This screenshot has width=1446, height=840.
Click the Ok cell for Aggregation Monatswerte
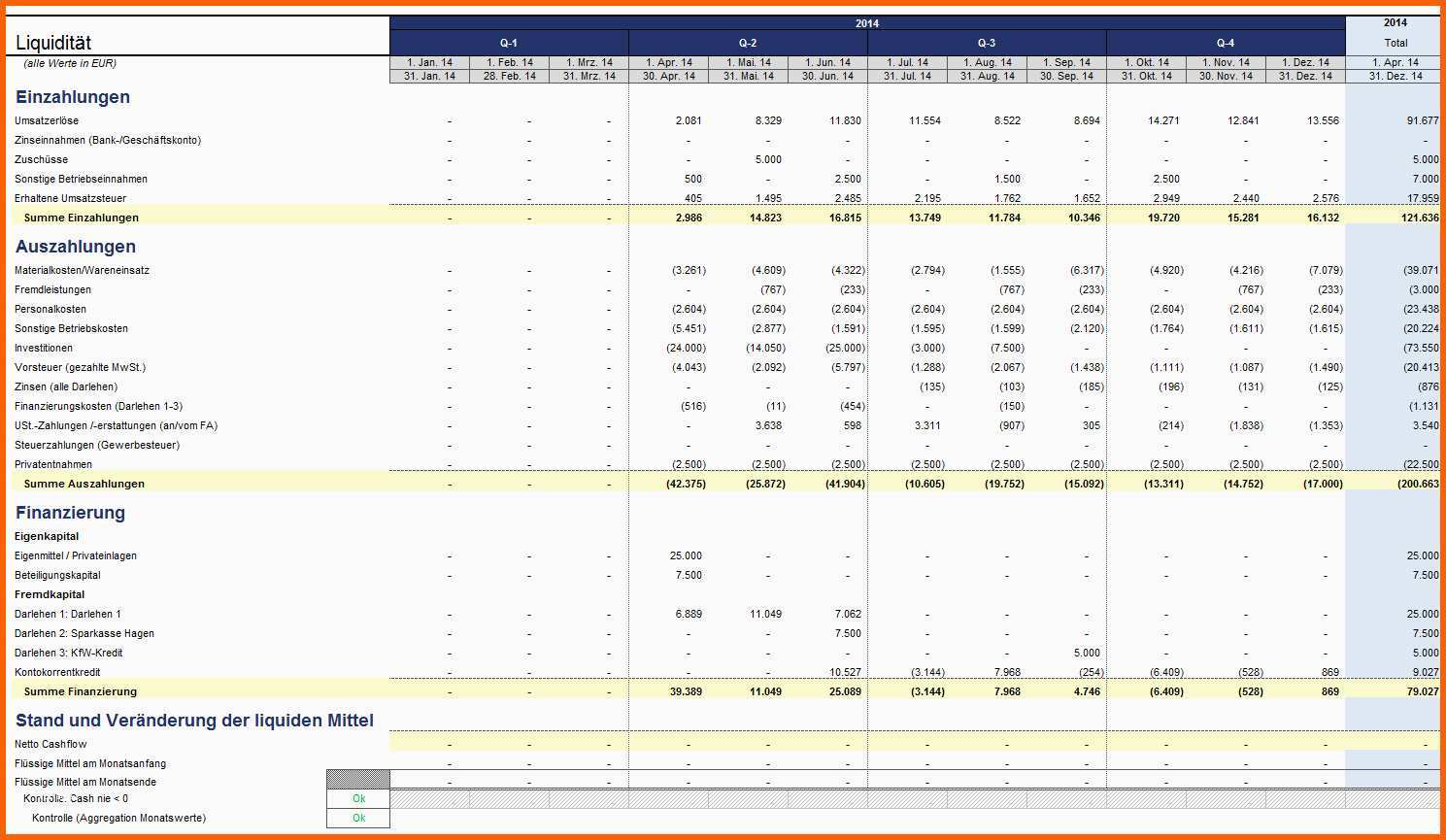point(358,818)
